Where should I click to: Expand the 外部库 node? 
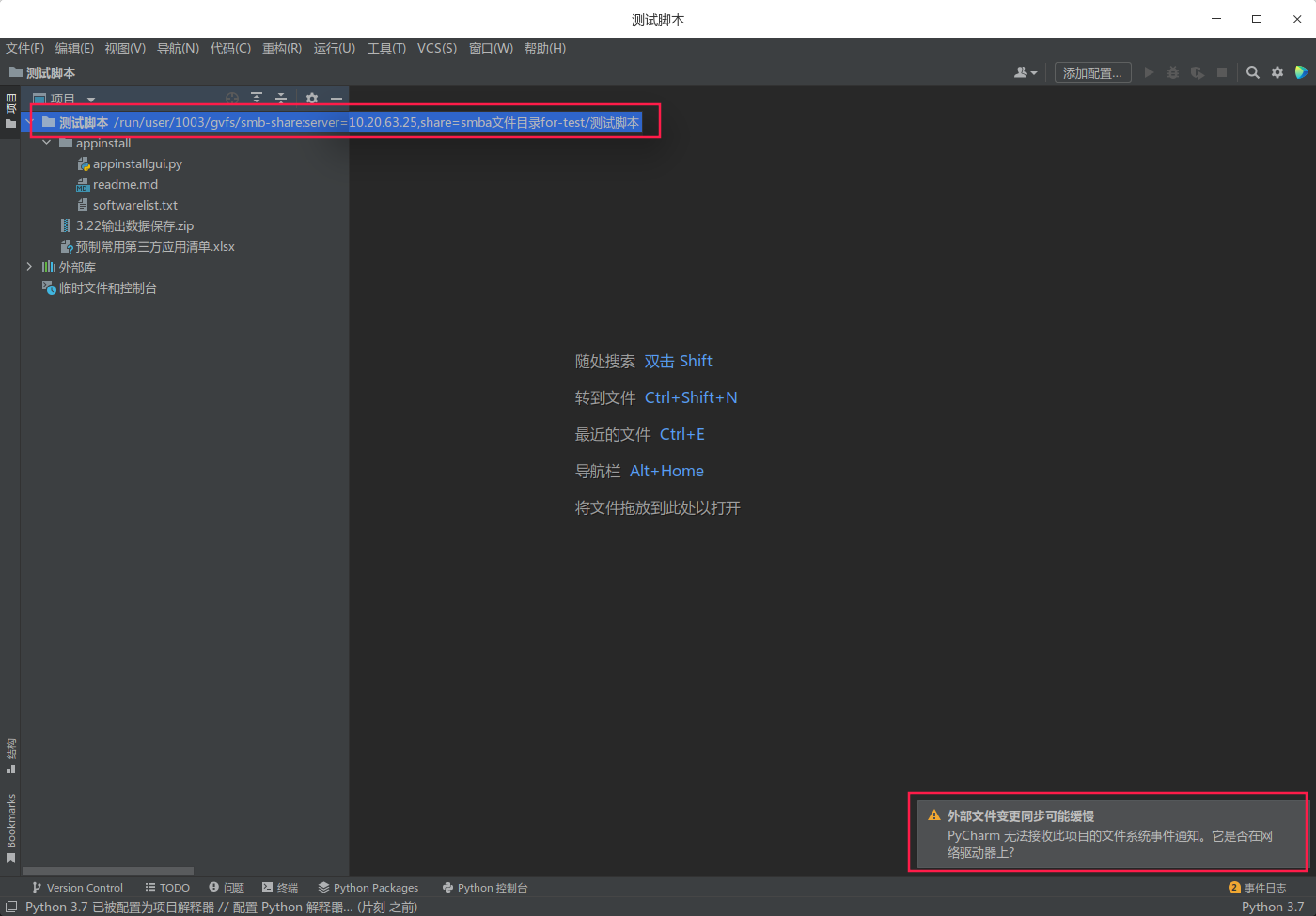pos(30,267)
